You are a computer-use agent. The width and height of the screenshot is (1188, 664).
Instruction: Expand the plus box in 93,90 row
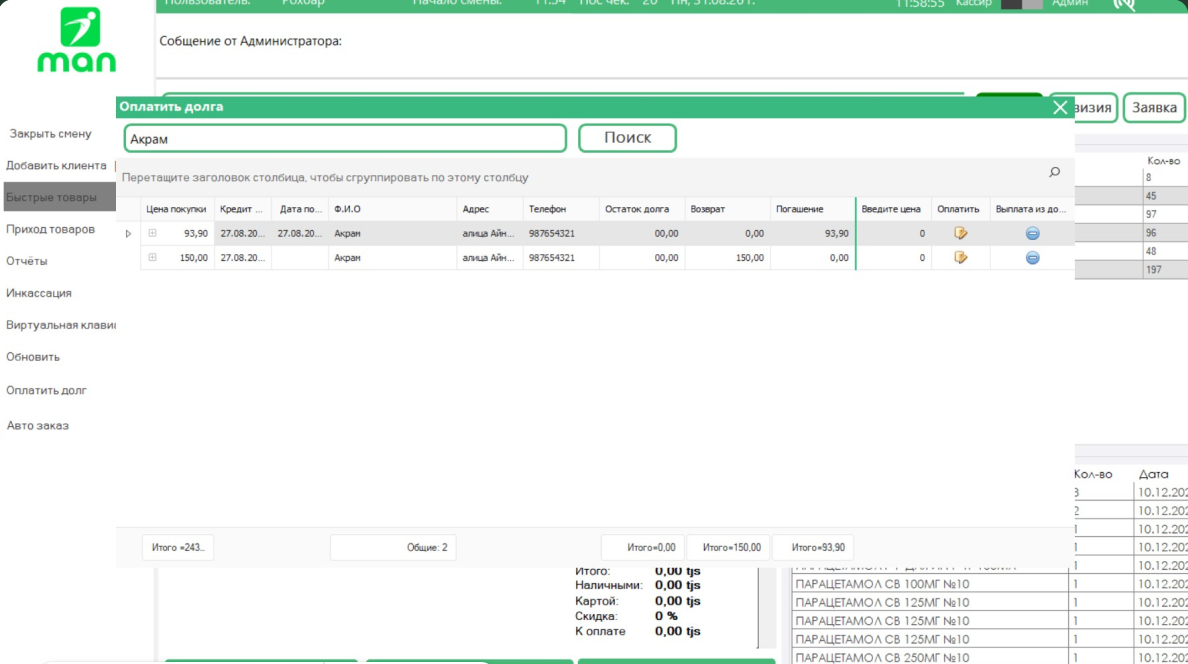tap(152, 233)
